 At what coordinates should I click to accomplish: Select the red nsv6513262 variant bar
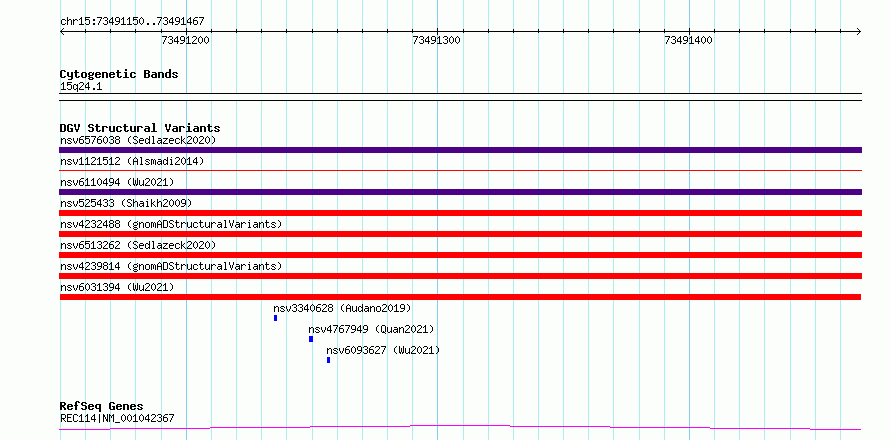point(460,255)
